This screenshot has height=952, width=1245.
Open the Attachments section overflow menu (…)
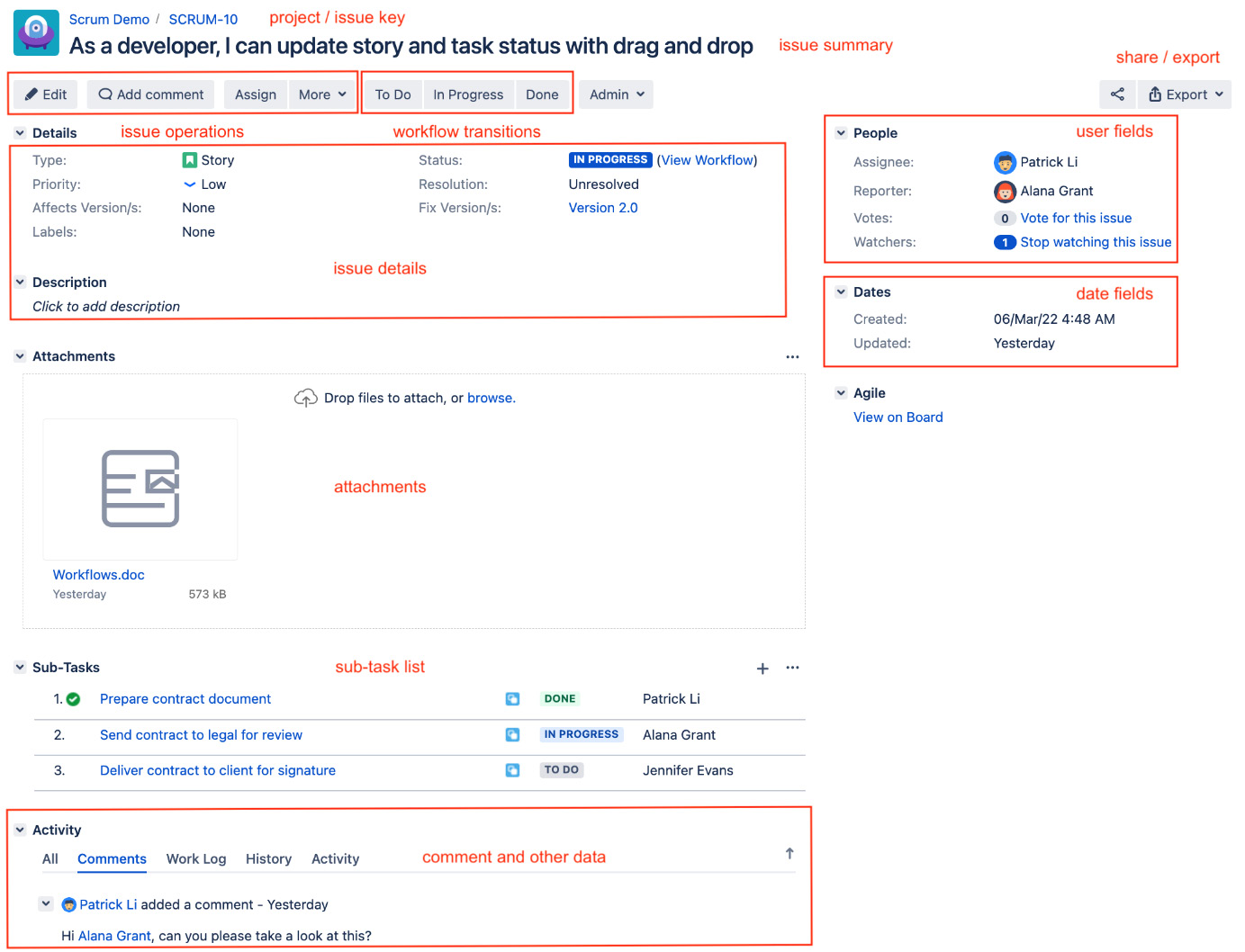tap(792, 356)
